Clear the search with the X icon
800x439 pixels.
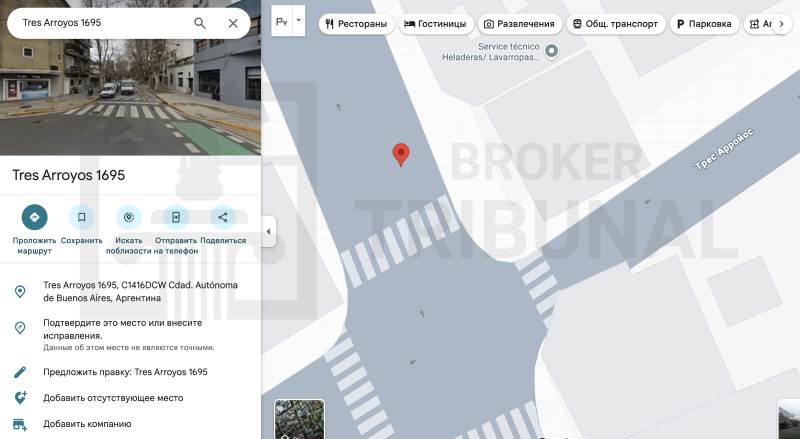coord(233,23)
